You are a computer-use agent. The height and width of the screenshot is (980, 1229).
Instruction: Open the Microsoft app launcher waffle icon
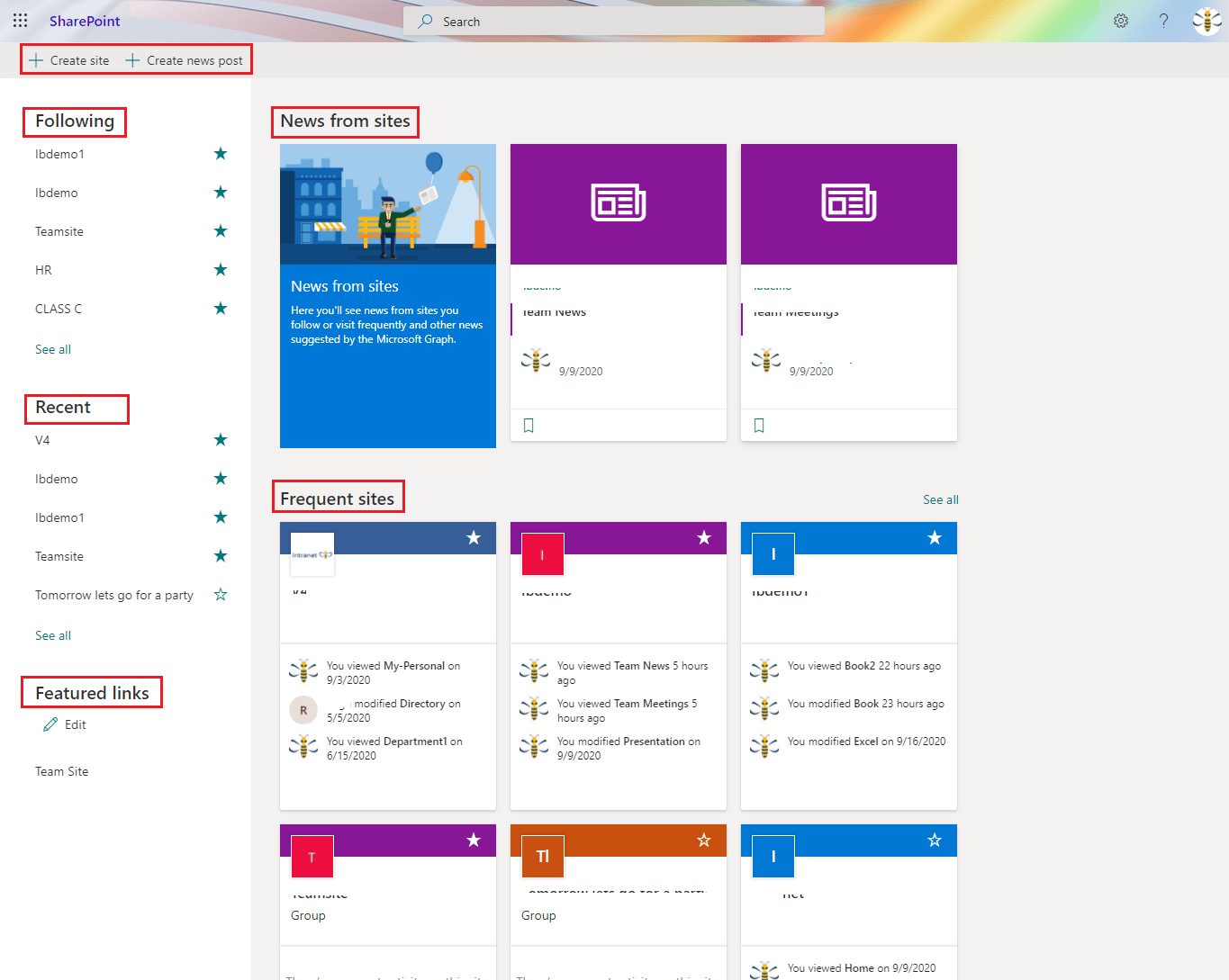(x=20, y=20)
